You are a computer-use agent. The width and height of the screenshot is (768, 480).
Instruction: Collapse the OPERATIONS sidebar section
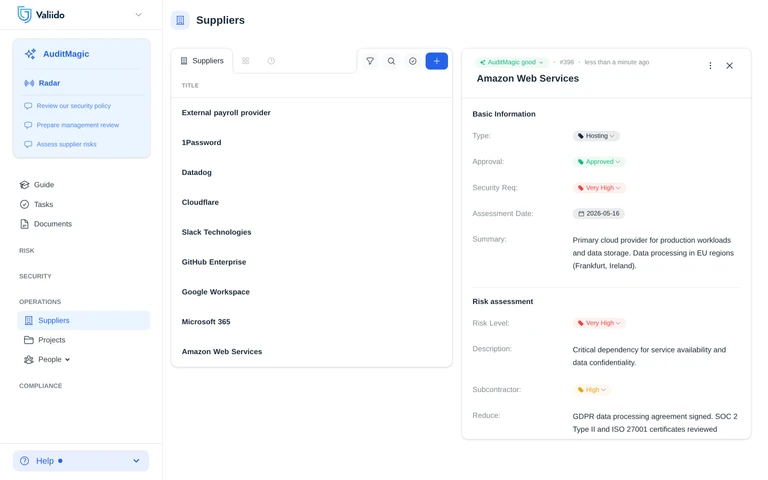point(40,302)
